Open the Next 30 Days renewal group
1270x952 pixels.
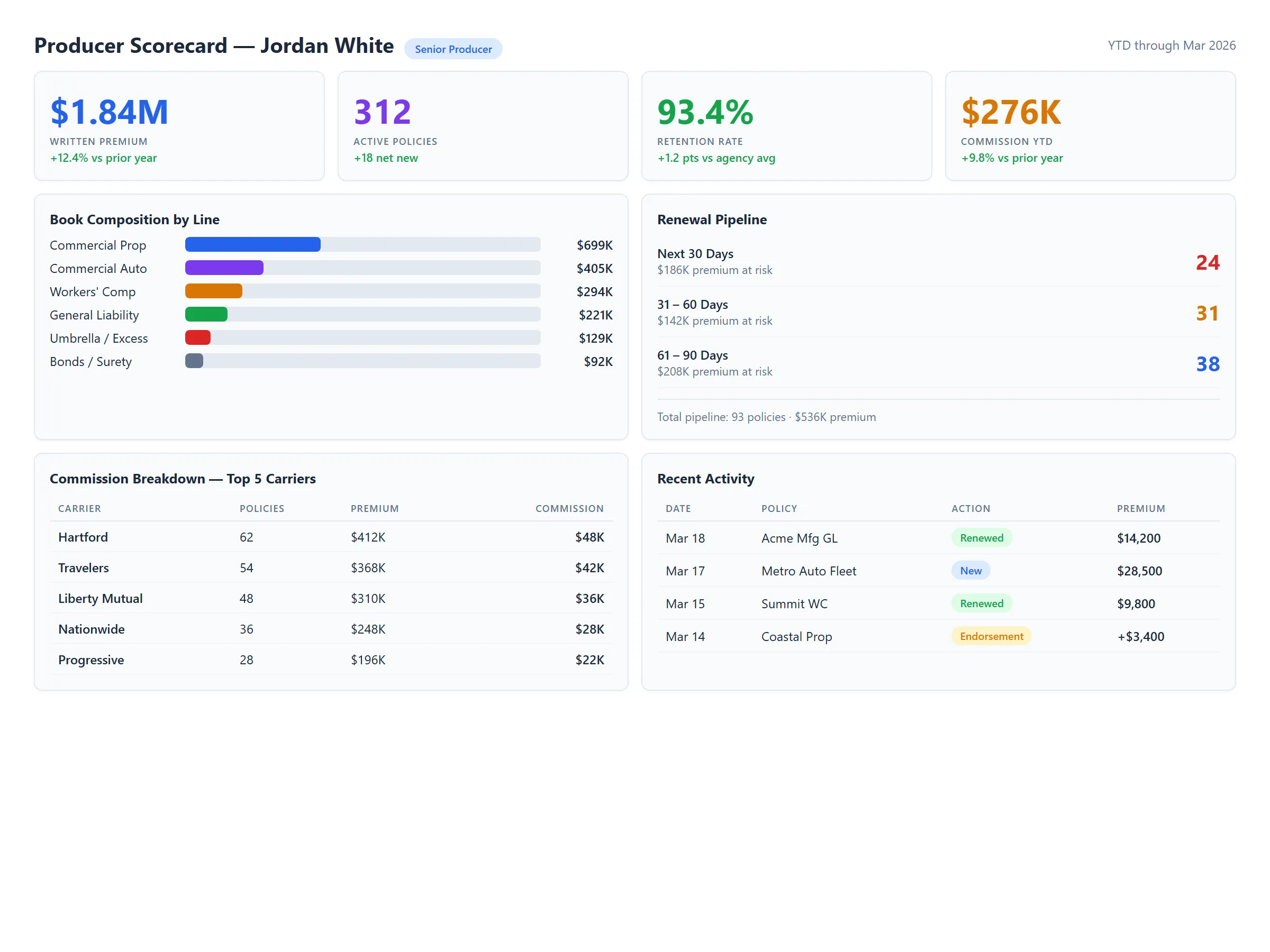coord(936,261)
